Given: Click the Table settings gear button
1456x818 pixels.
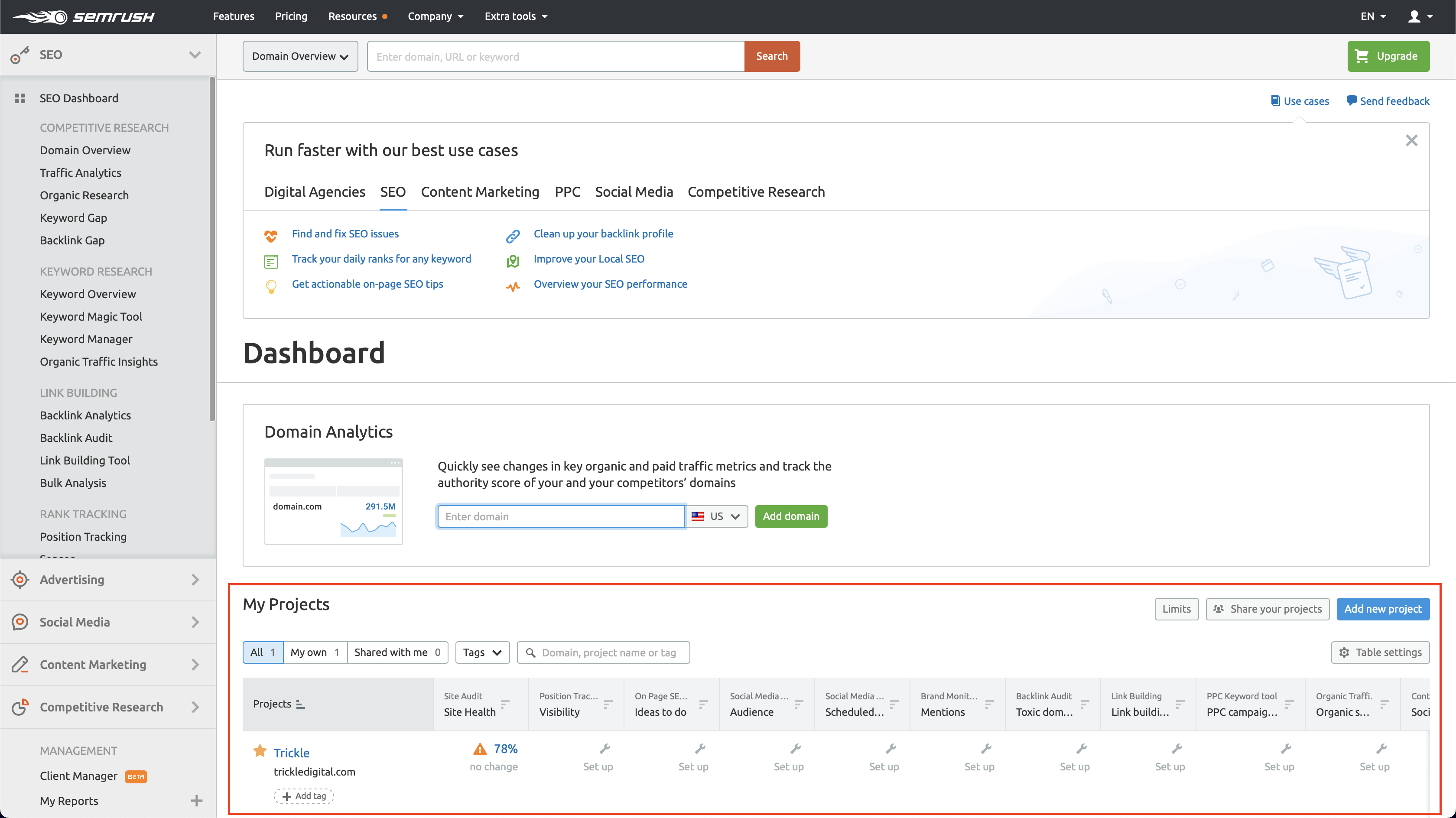Looking at the screenshot, I should [x=1380, y=652].
